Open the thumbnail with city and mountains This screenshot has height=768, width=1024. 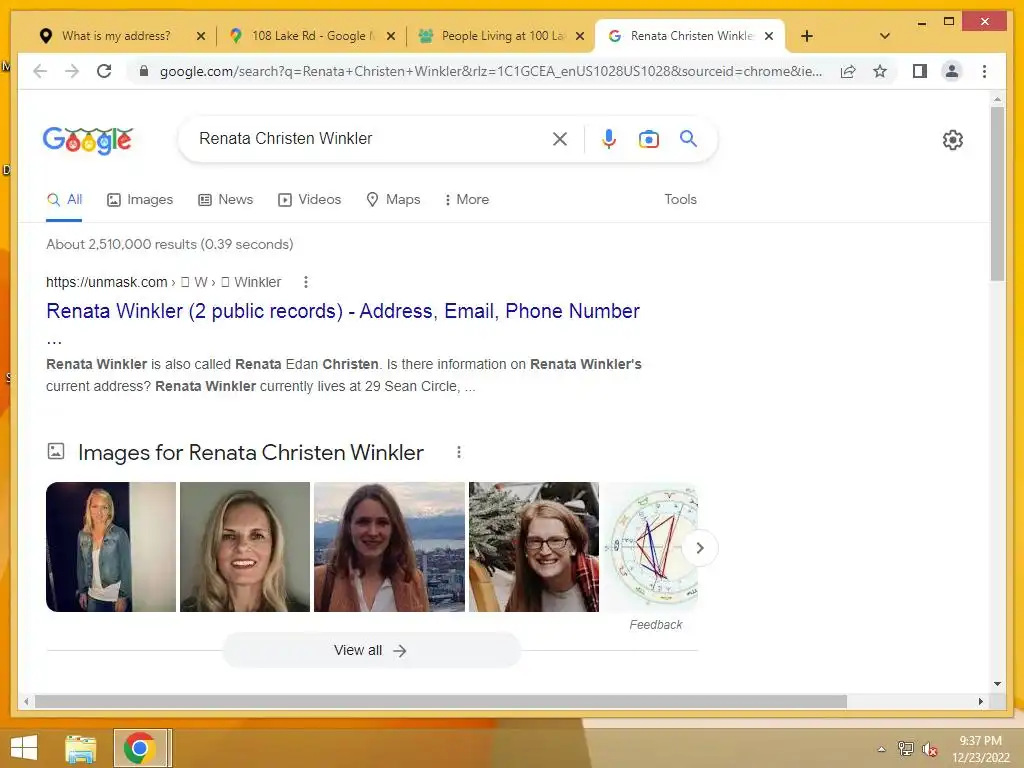(389, 547)
